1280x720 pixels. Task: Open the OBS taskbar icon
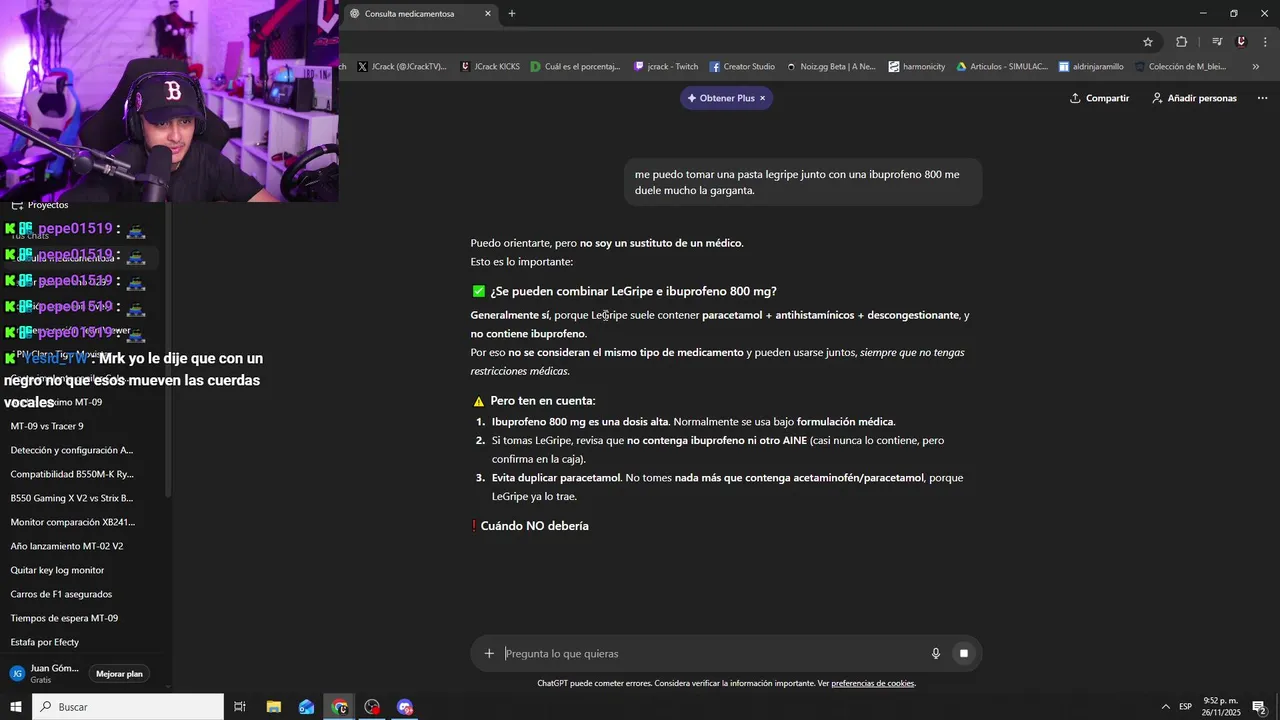(x=372, y=707)
